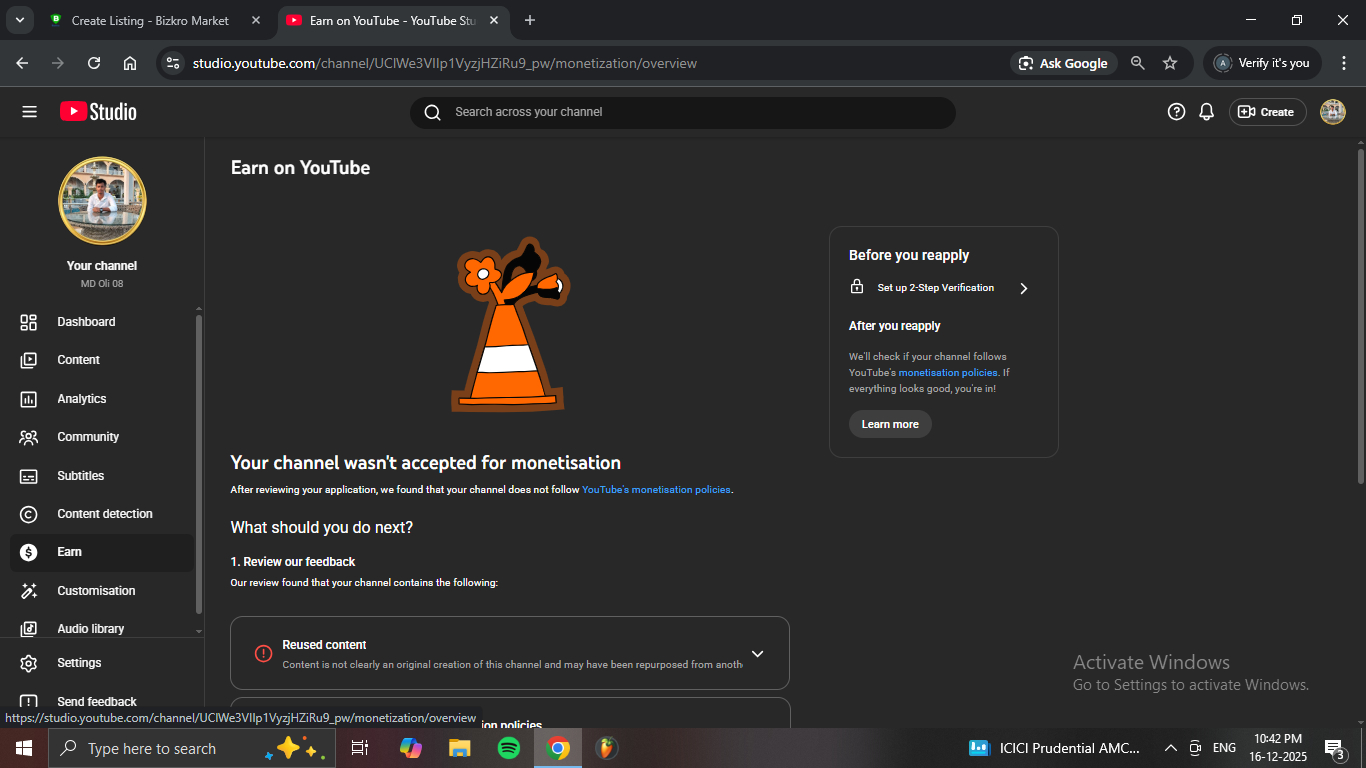The width and height of the screenshot is (1366, 768).
Task: Select Community in the left sidebar
Action: point(88,437)
